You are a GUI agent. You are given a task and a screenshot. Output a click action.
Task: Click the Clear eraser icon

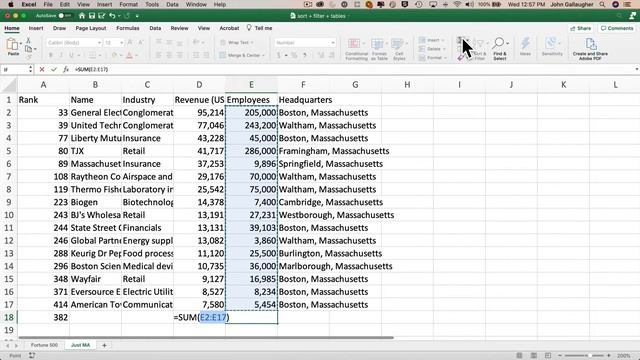coord(461,58)
